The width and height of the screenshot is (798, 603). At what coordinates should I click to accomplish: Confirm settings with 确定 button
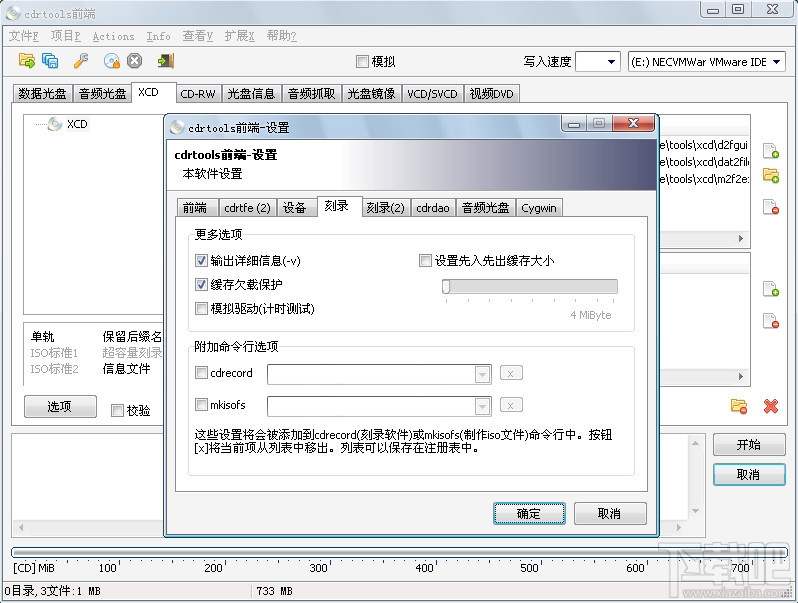point(529,513)
